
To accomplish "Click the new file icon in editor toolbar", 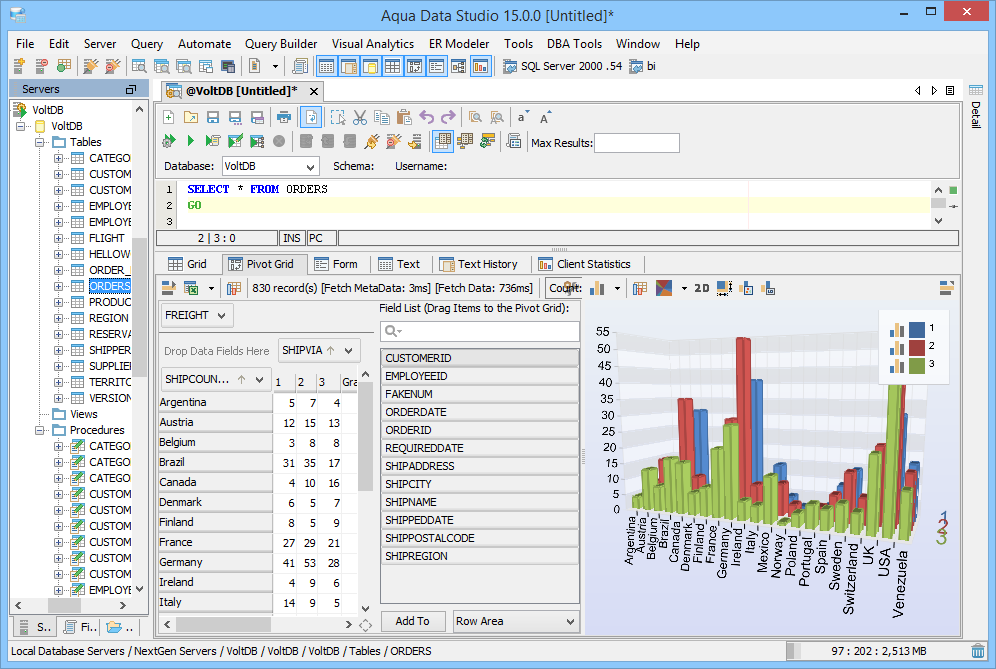I will coord(169,118).
